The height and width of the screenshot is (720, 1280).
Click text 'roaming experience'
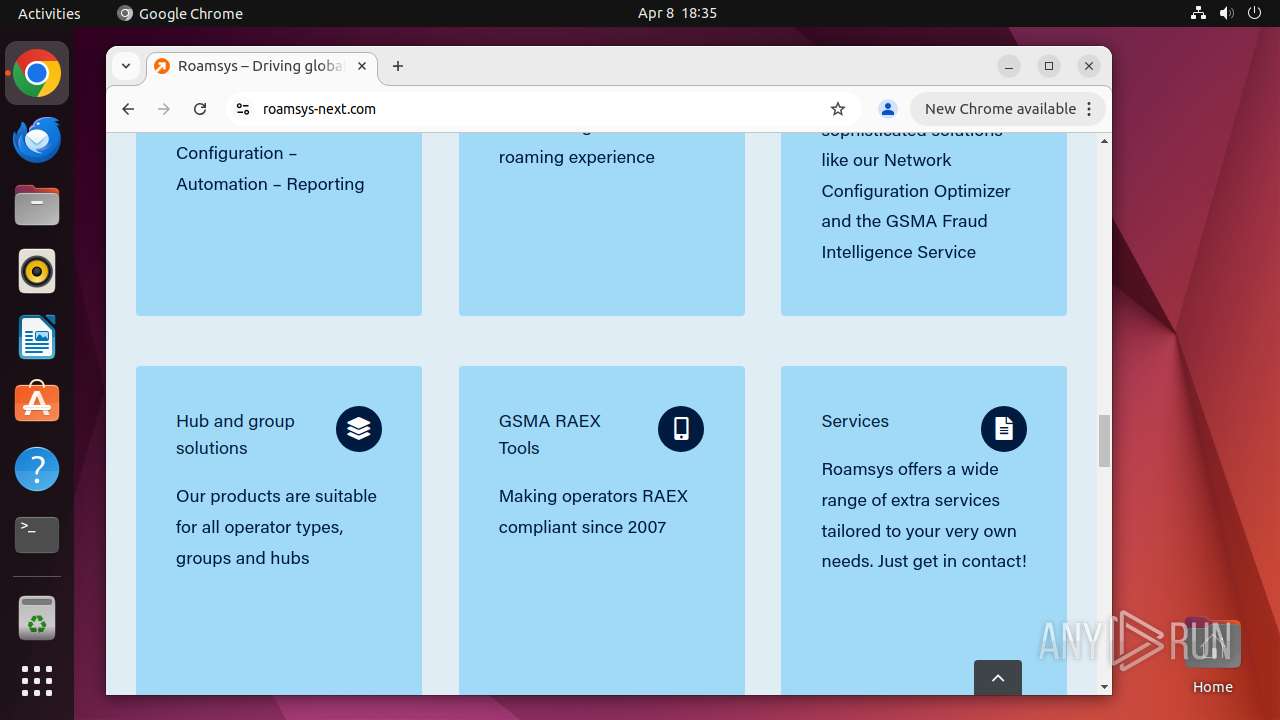click(577, 157)
